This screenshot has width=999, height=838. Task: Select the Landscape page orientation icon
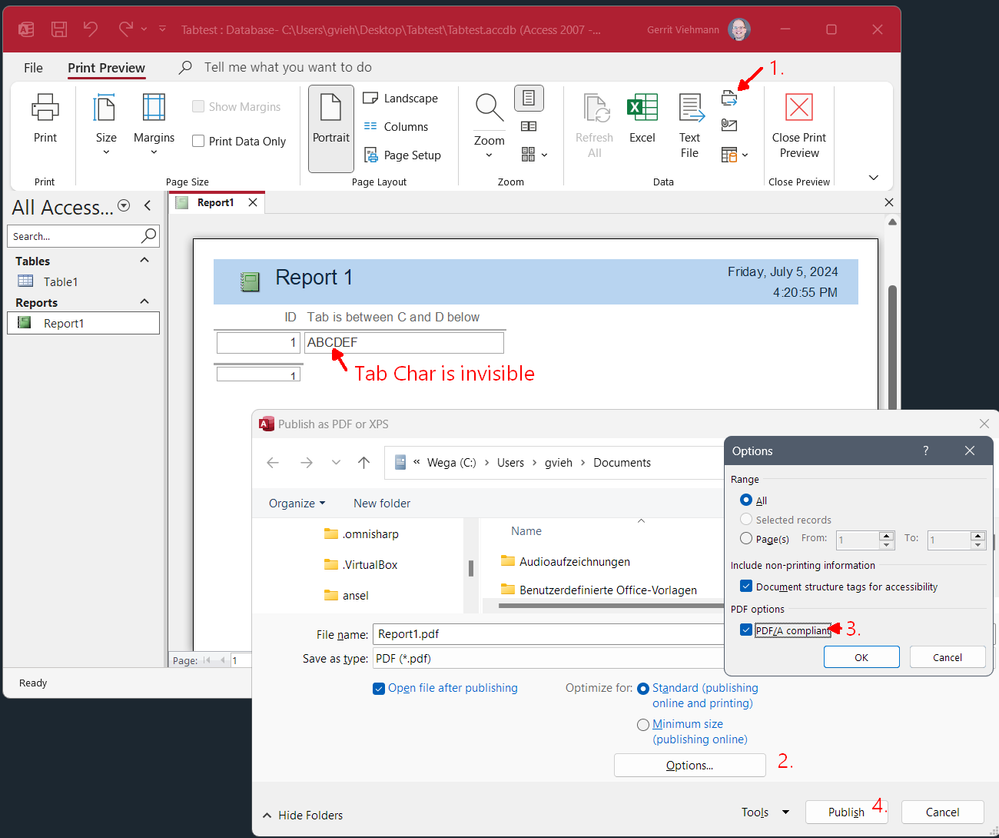[371, 98]
